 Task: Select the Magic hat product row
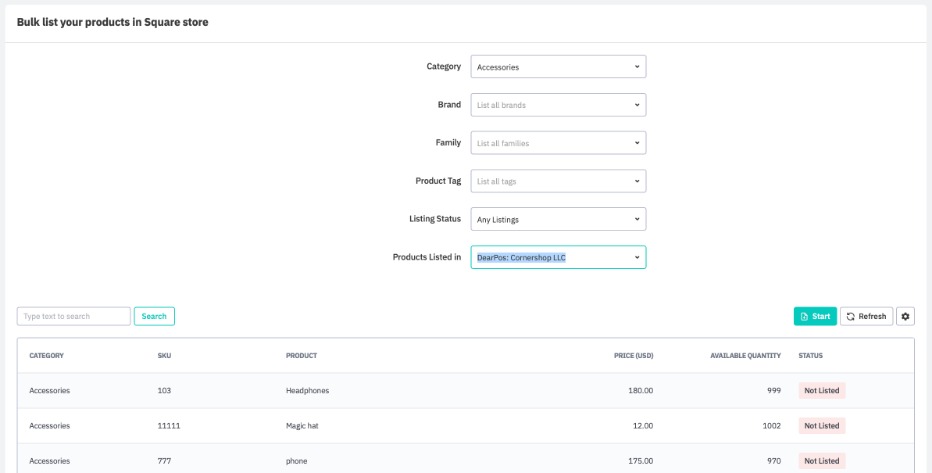click(305, 425)
